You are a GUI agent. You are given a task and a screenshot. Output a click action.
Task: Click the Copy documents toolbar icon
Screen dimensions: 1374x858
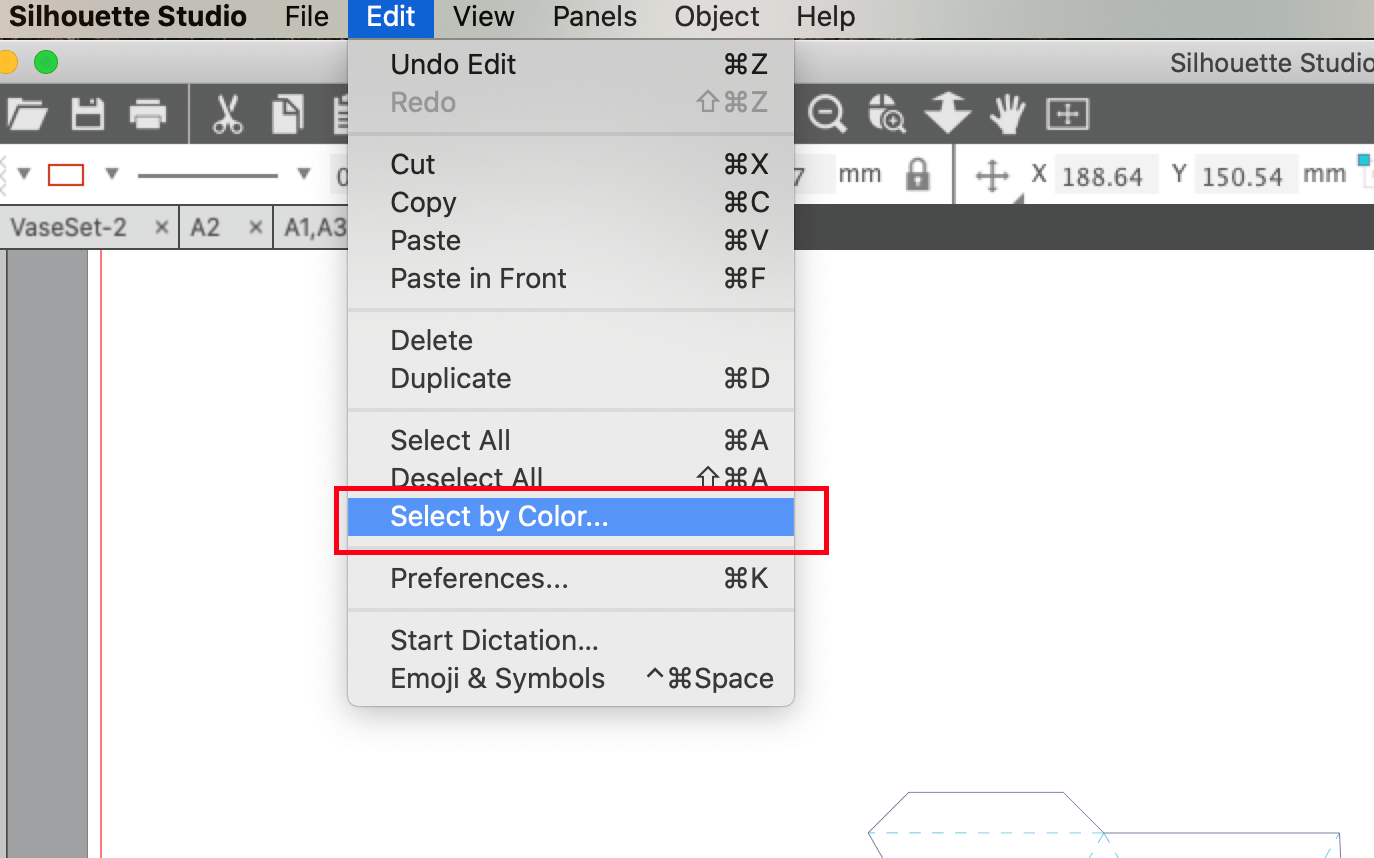point(288,115)
